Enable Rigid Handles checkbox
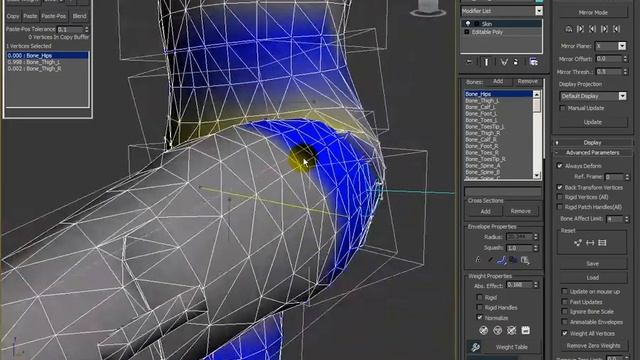 pos(480,307)
